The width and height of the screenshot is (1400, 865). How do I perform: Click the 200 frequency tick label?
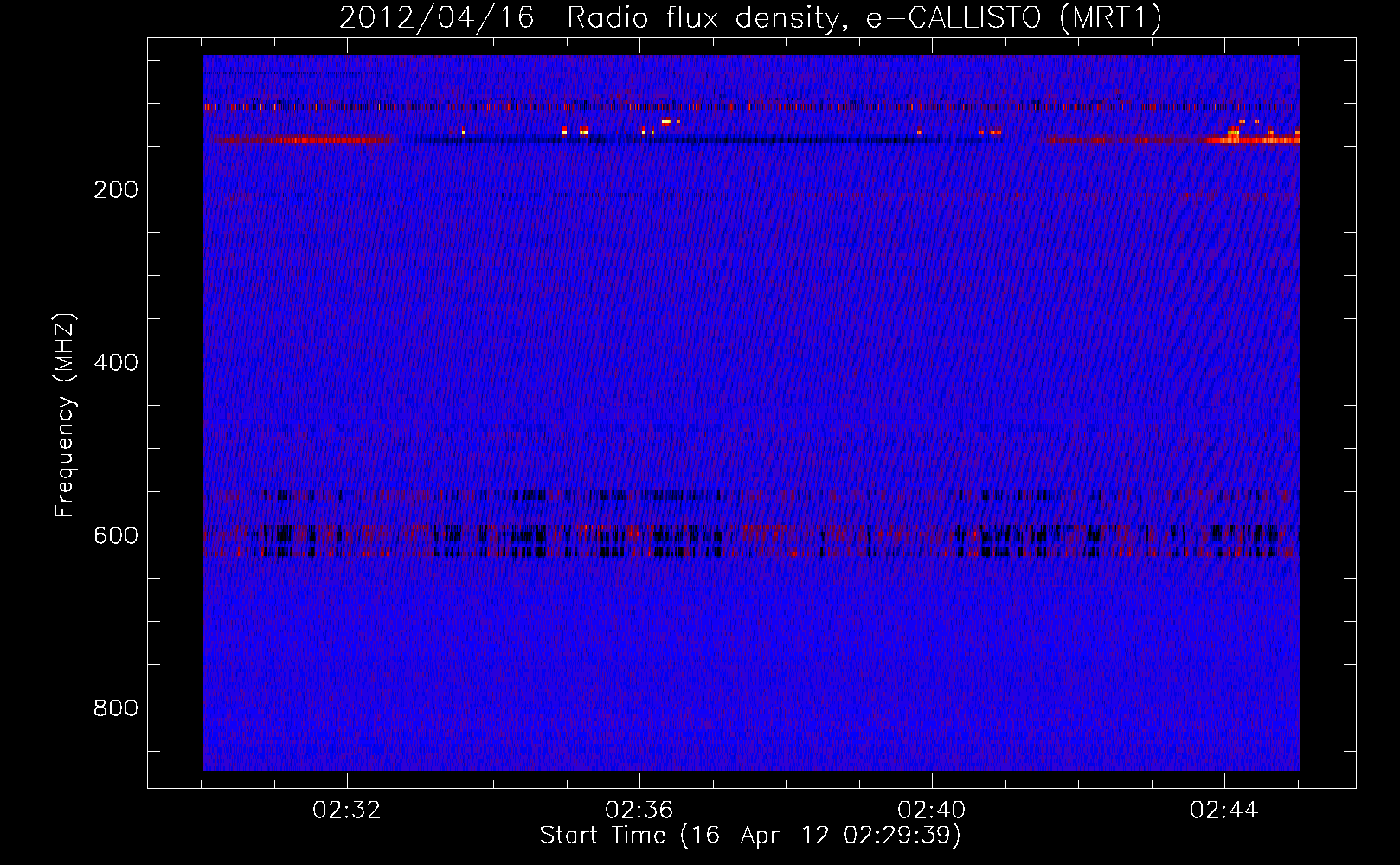[116, 189]
